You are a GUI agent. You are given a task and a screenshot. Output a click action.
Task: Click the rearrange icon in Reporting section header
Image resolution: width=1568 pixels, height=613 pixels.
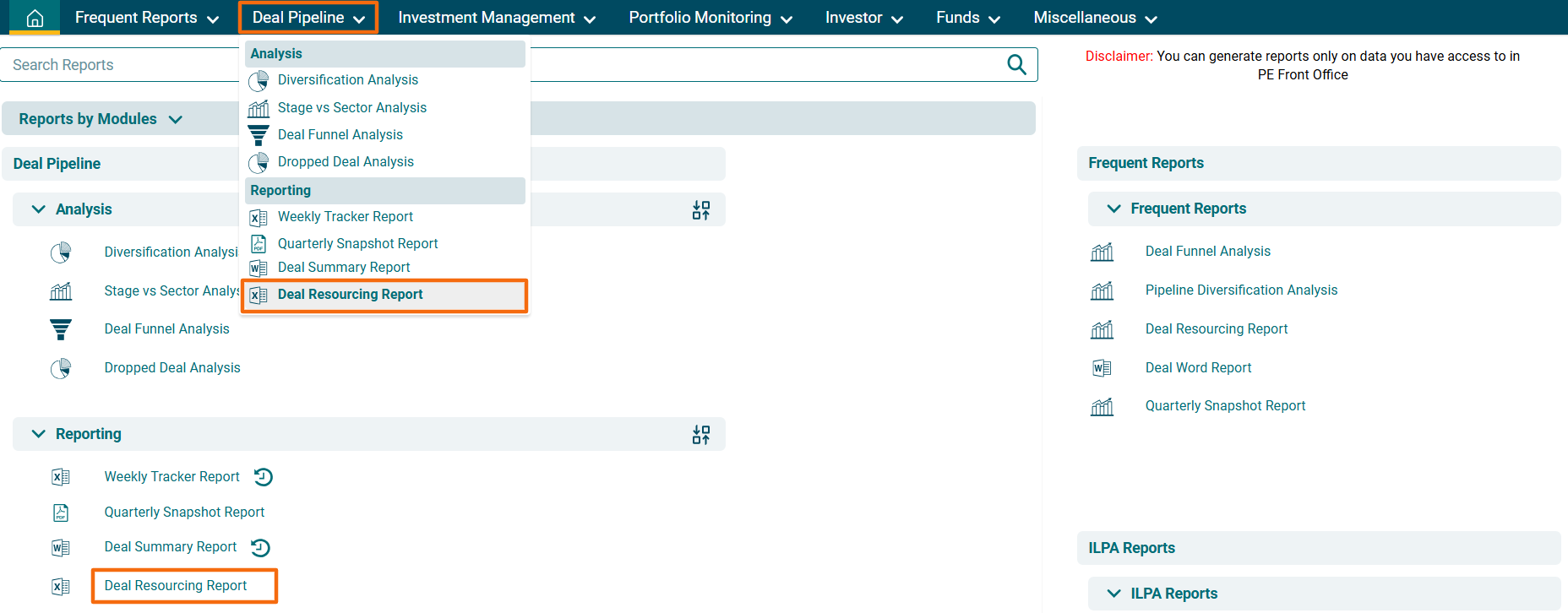point(700,435)
